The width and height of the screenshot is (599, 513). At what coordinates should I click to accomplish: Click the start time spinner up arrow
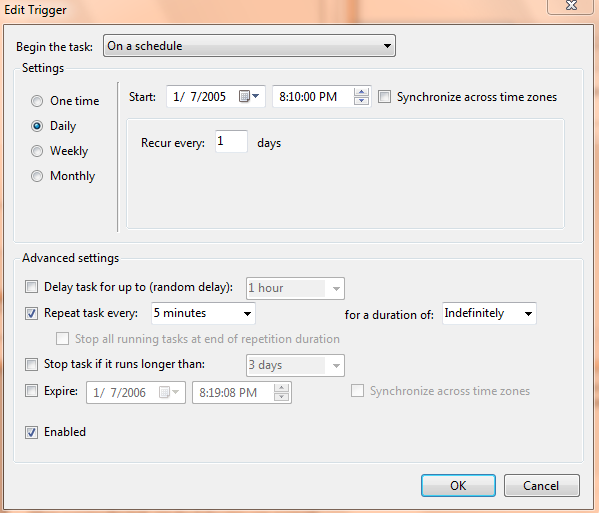point(361,92)
